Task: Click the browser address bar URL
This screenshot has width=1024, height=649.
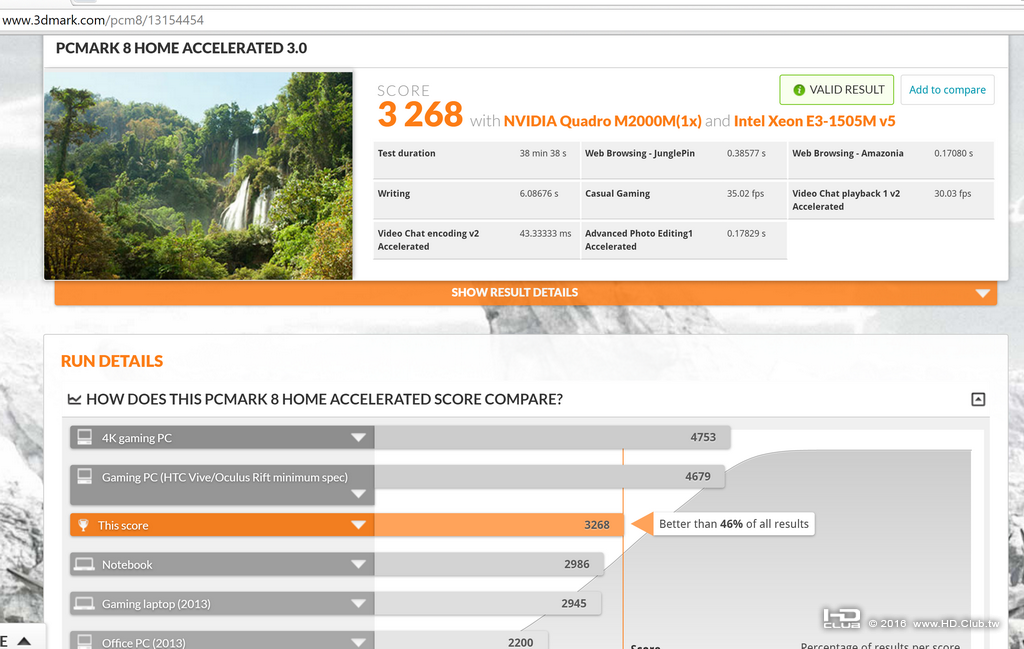Action: (103, 20)
